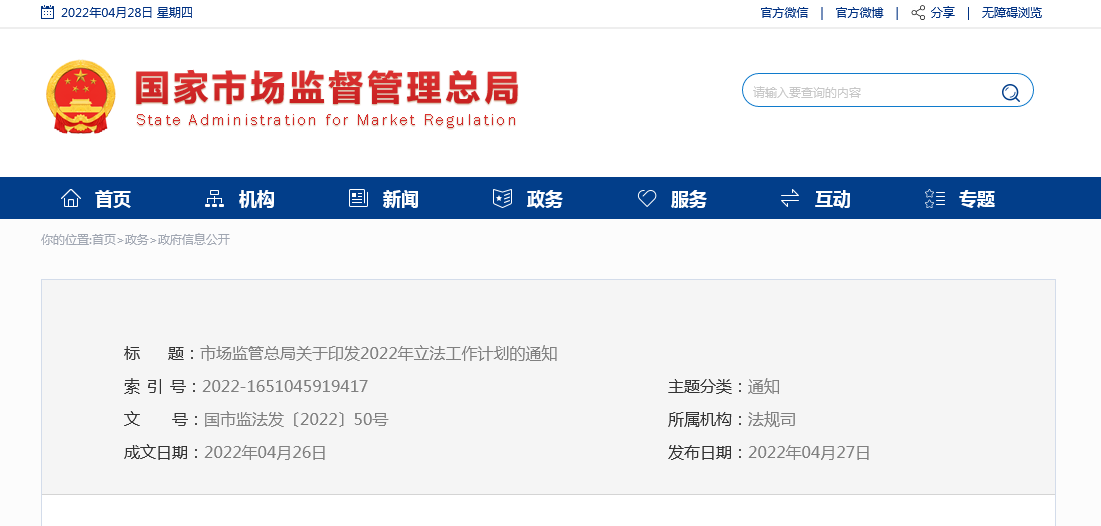Select the 所属机构 value 法规司
Viewport: 1101px width, 526px height.
click(x=772, y=419)
